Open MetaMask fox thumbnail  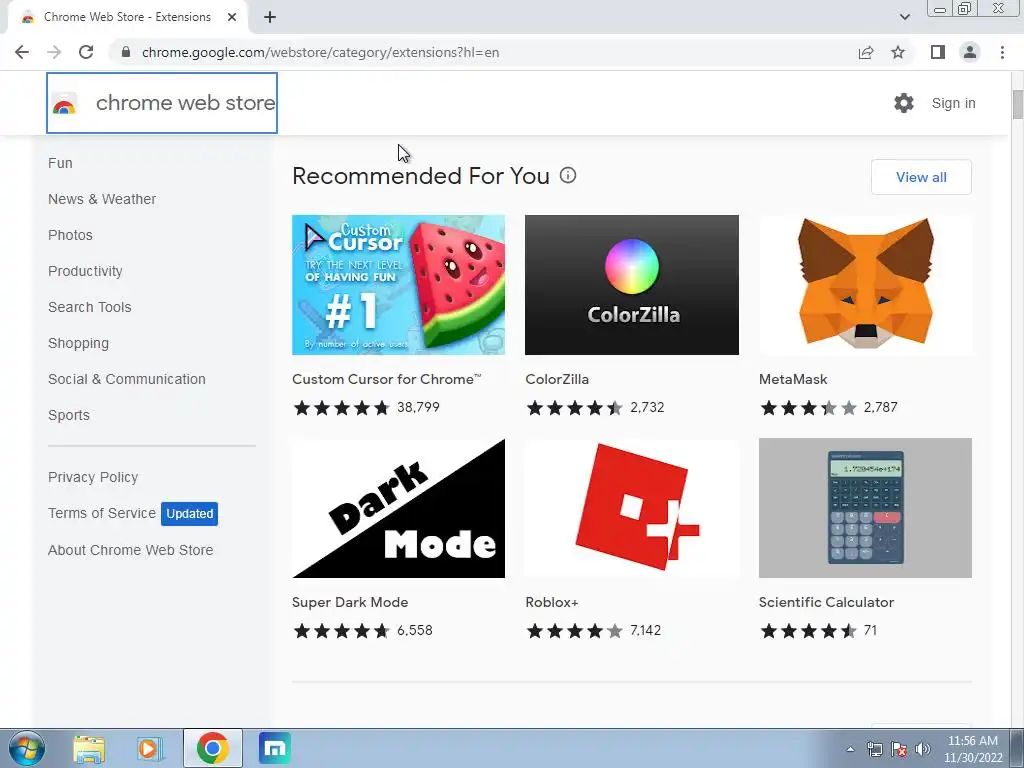865,285
